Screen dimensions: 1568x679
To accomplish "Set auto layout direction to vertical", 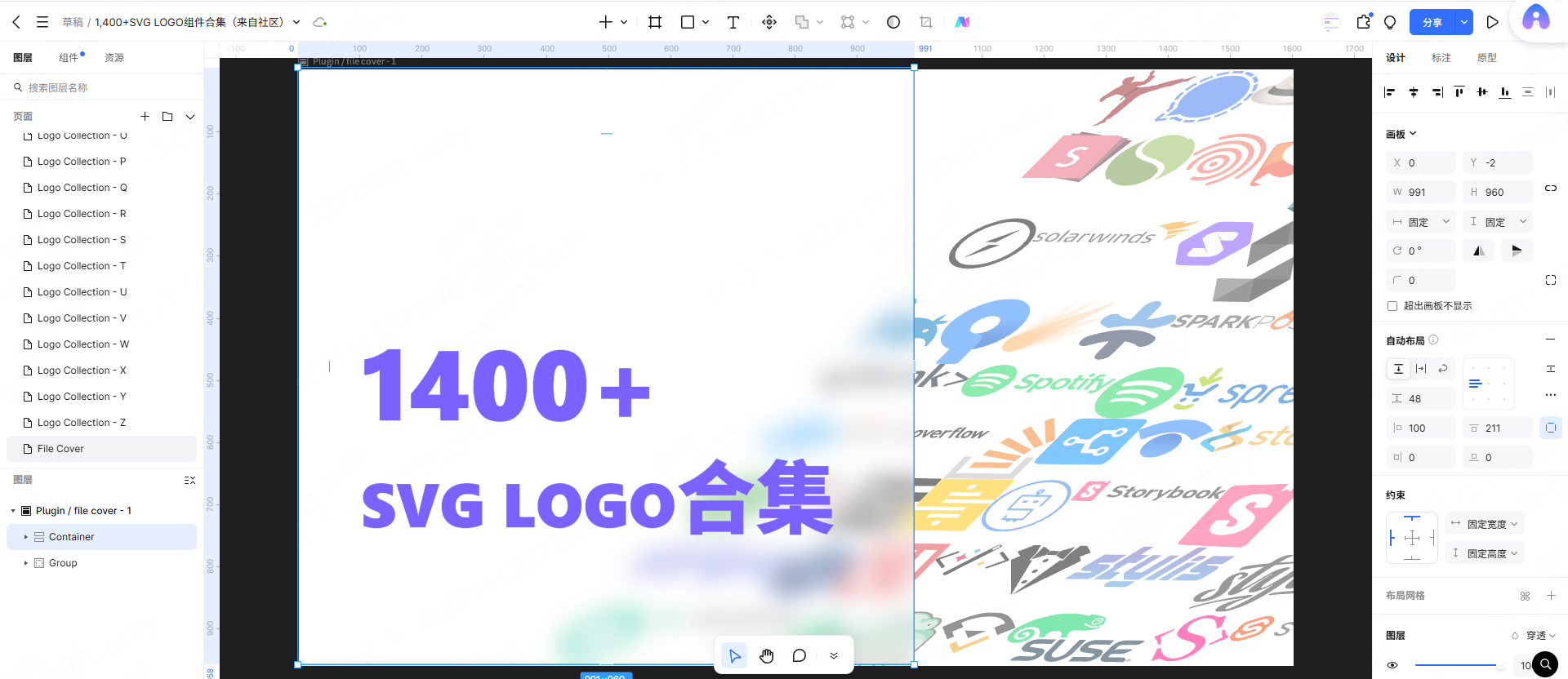I will tap(1398, 369).
